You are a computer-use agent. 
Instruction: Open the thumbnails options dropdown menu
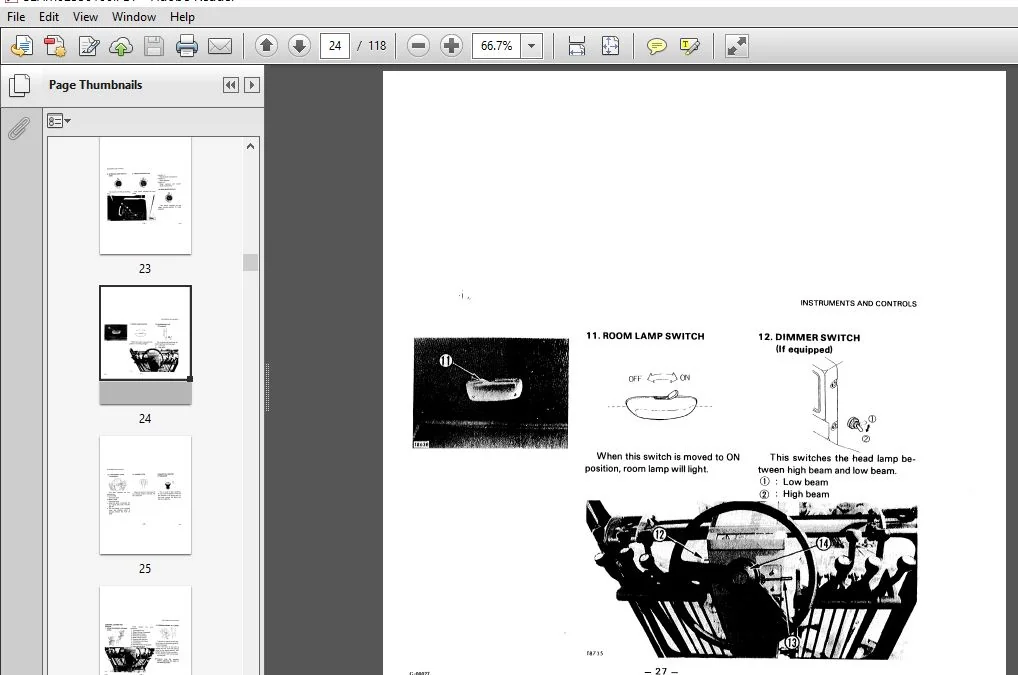[58, 121]
